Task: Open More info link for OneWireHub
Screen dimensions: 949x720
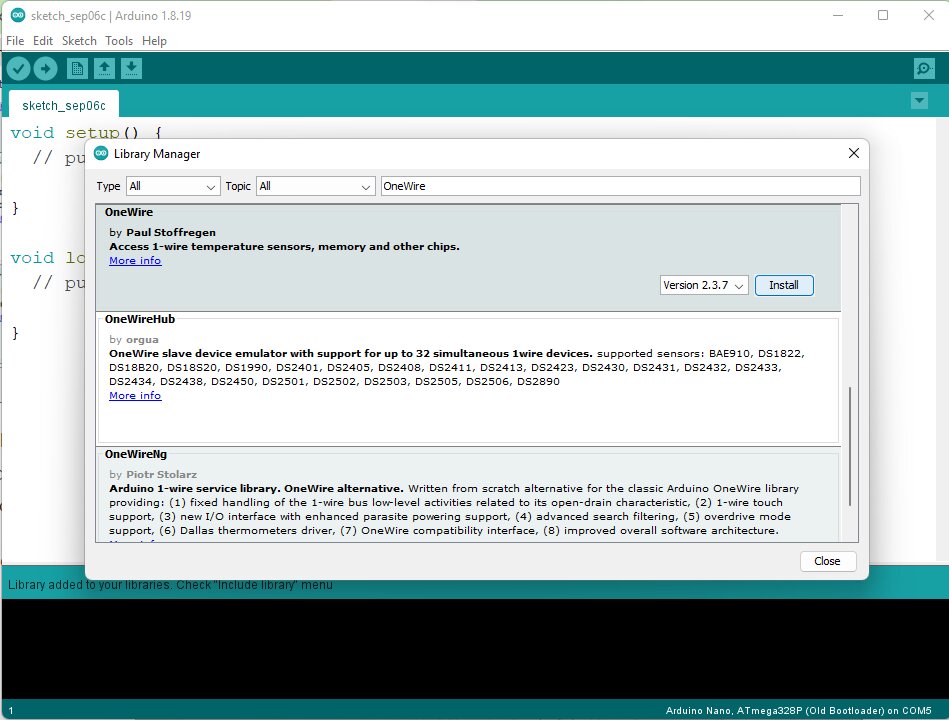Action: tap(135, 396)
